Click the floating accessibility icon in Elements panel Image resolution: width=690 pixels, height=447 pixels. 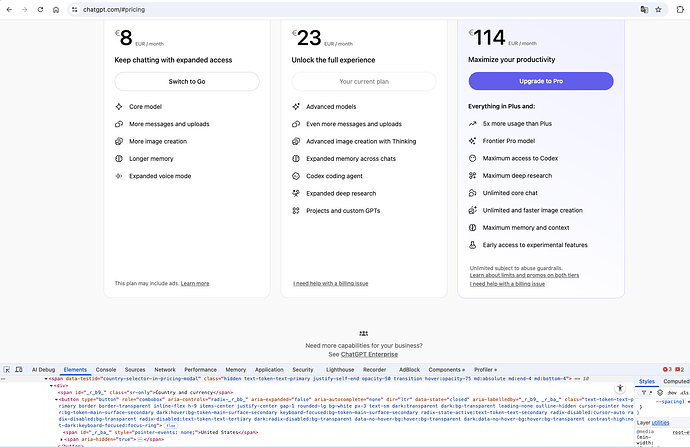[x=620, y=388]
